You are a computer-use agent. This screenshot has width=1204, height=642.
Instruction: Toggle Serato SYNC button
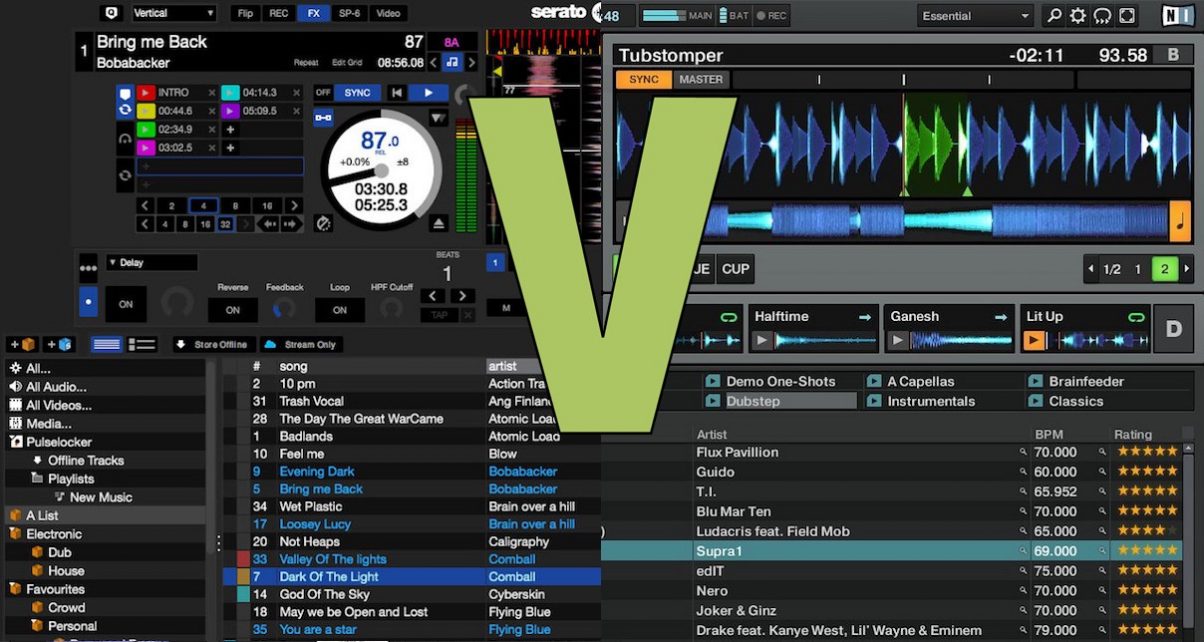pos(357,93)
